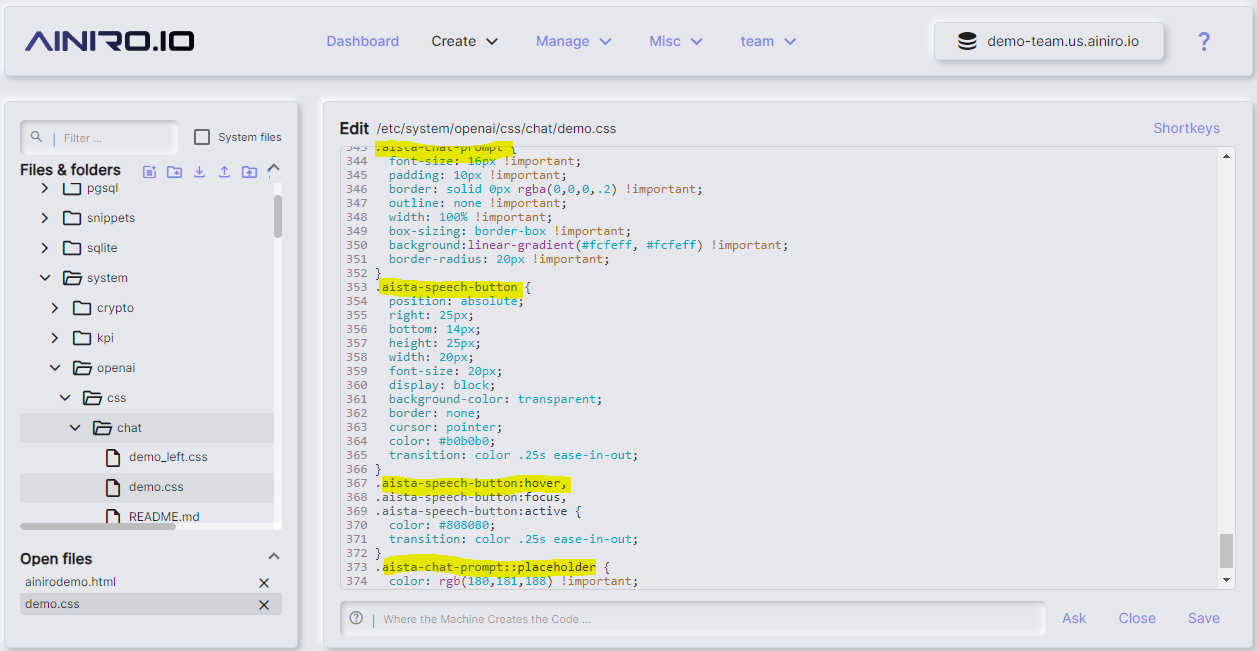Screen dimensions: 1257x651
Task: Click the kpi folder icon
Action: 82,337
